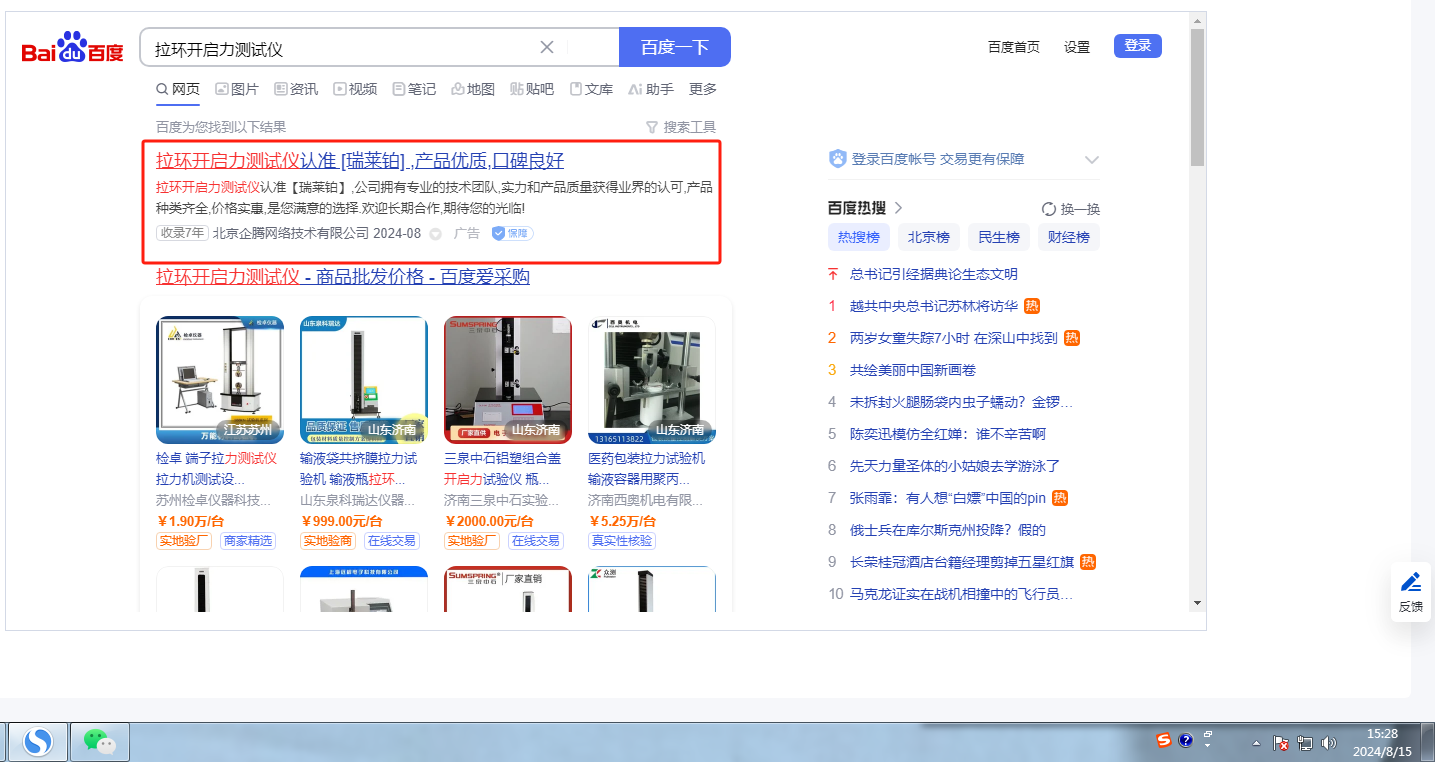The height and width of the screenshot is (762, 1435).
Task: Open the Action Center flag icon
Action: [x=1281, y=743]
